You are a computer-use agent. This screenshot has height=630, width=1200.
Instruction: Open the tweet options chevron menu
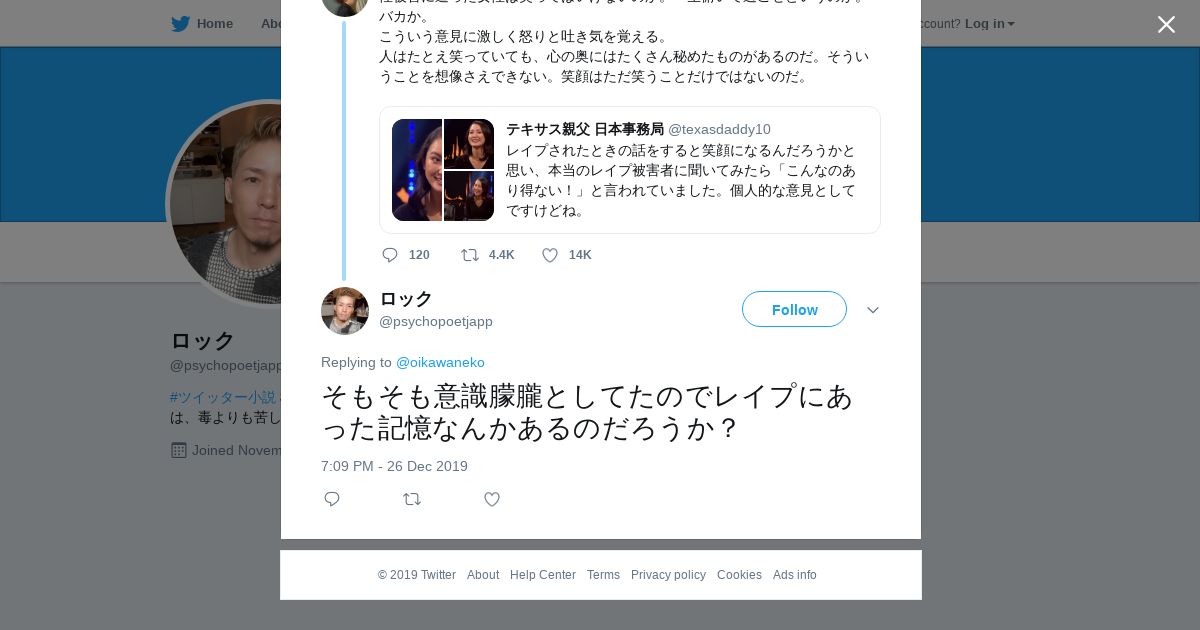[873, 310]
